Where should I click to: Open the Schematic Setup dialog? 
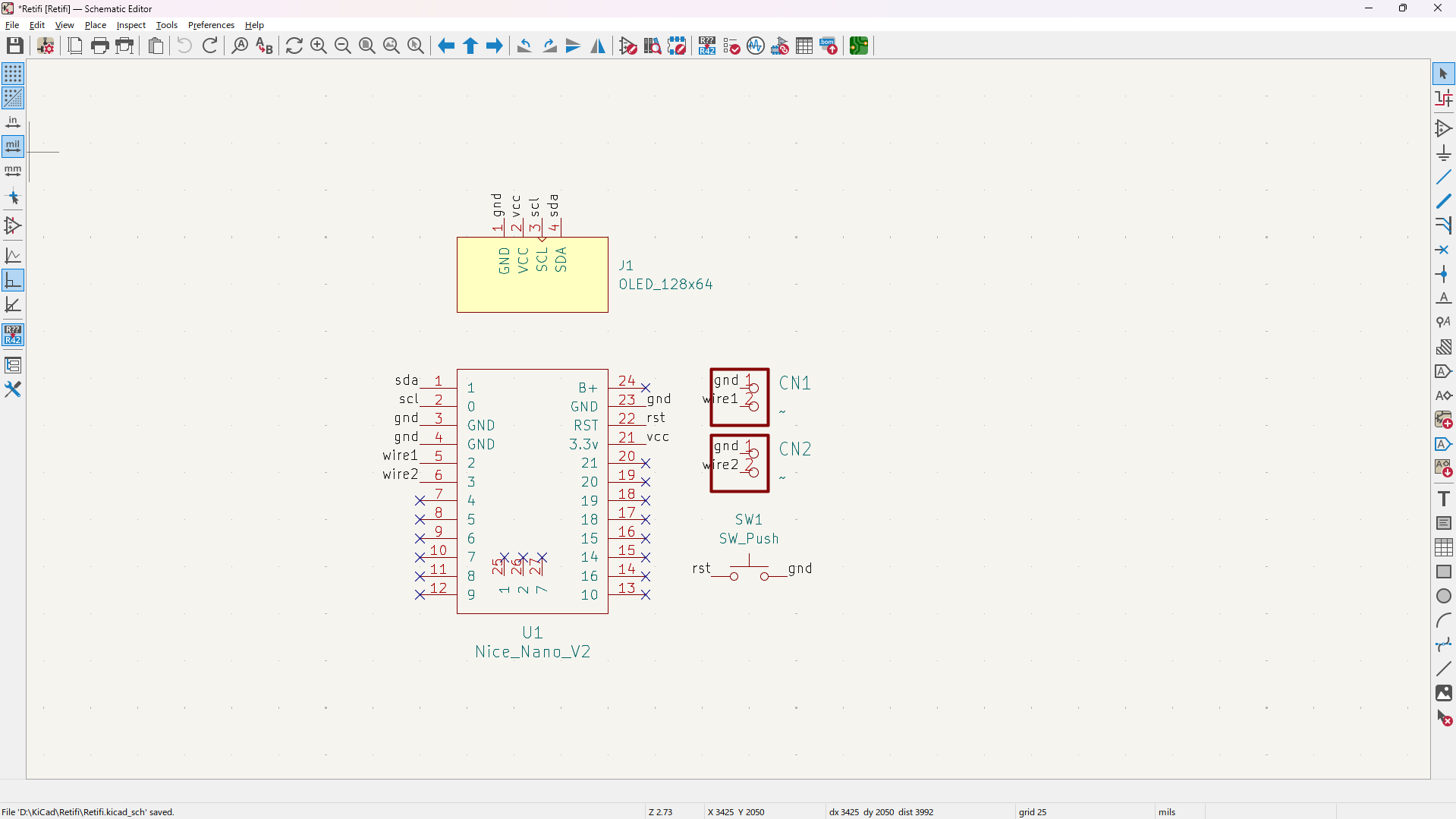tap(46, 46)
